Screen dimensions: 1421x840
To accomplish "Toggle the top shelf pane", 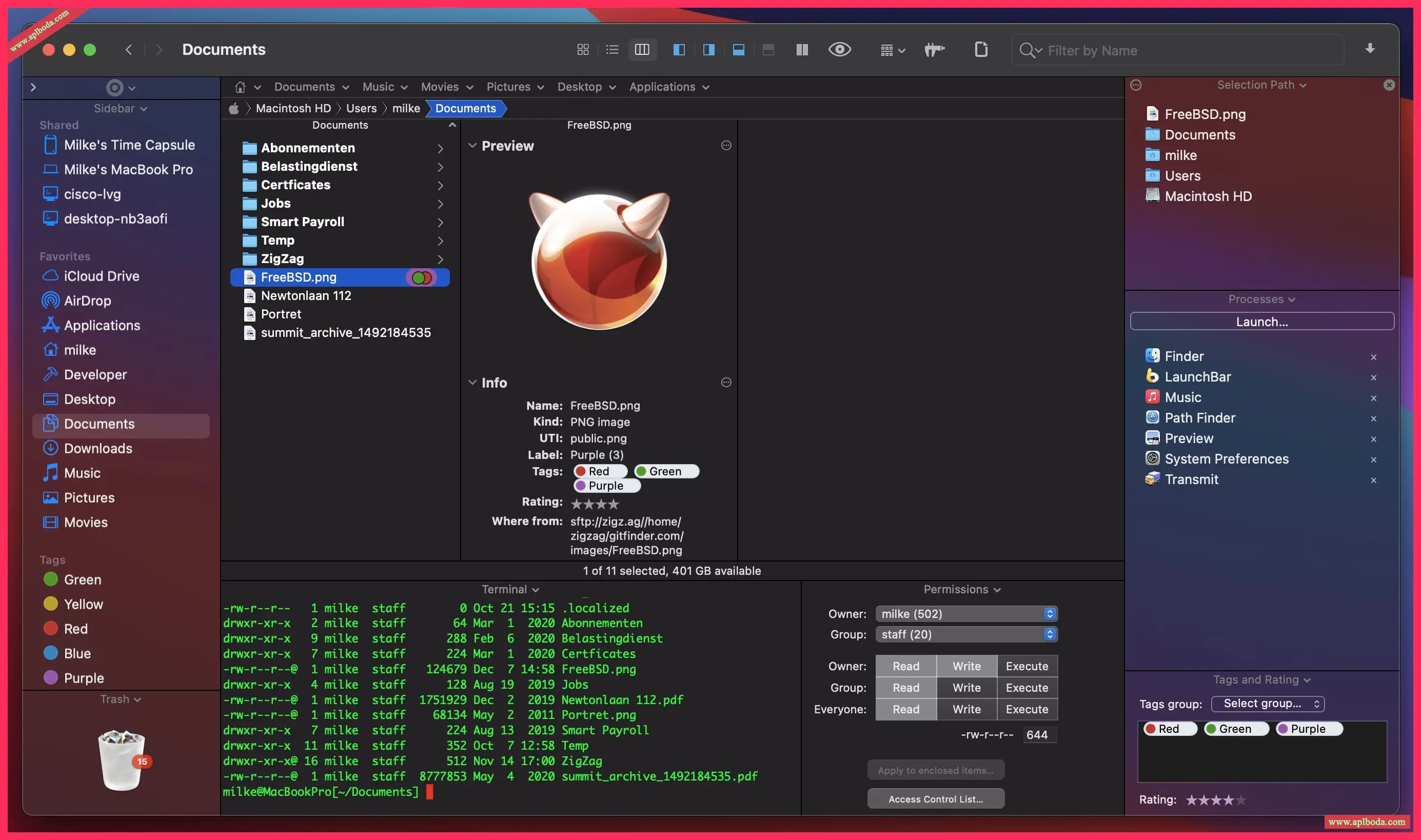I will (x=768, y=50).
